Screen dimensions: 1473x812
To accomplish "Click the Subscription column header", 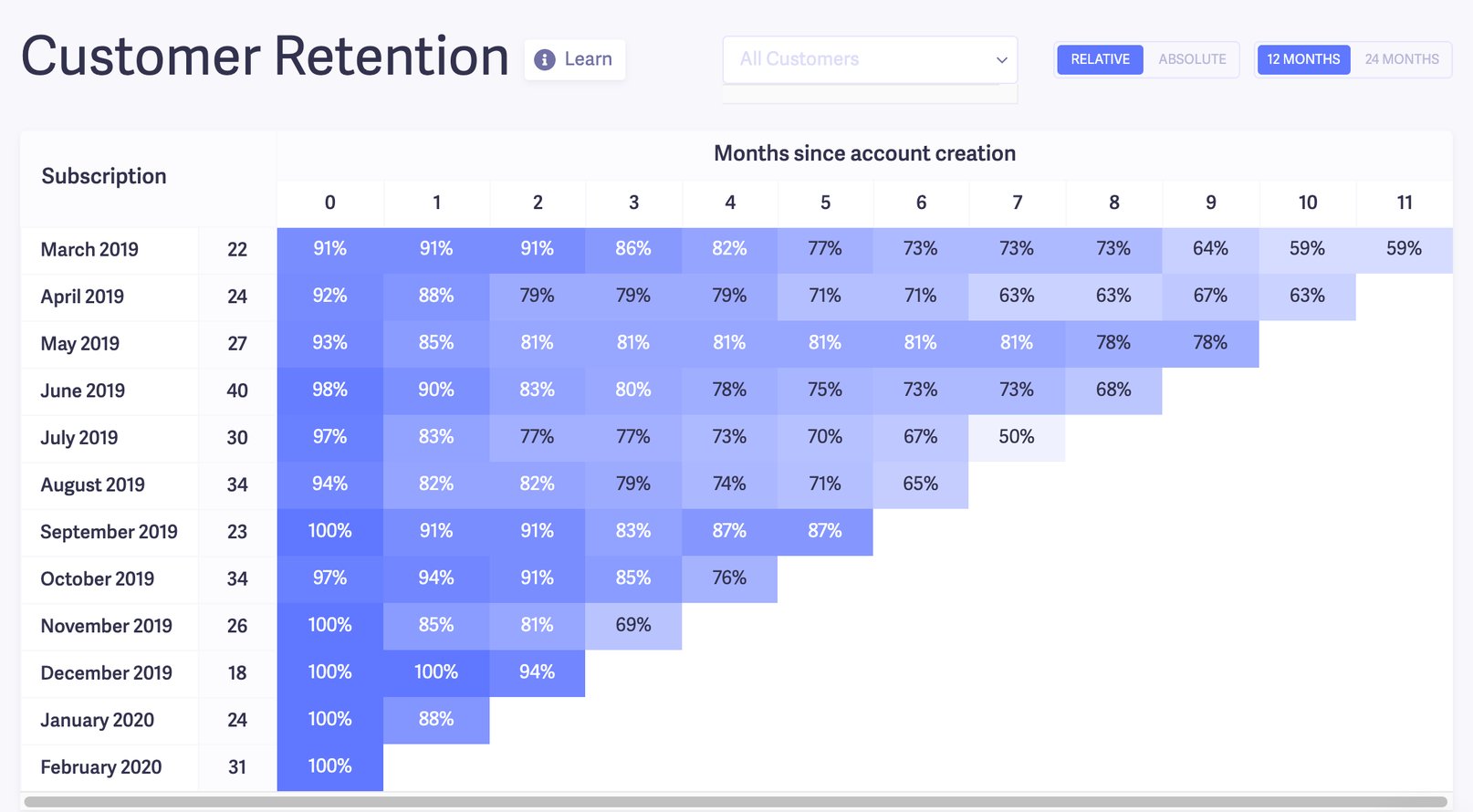I will pos(103,175).
